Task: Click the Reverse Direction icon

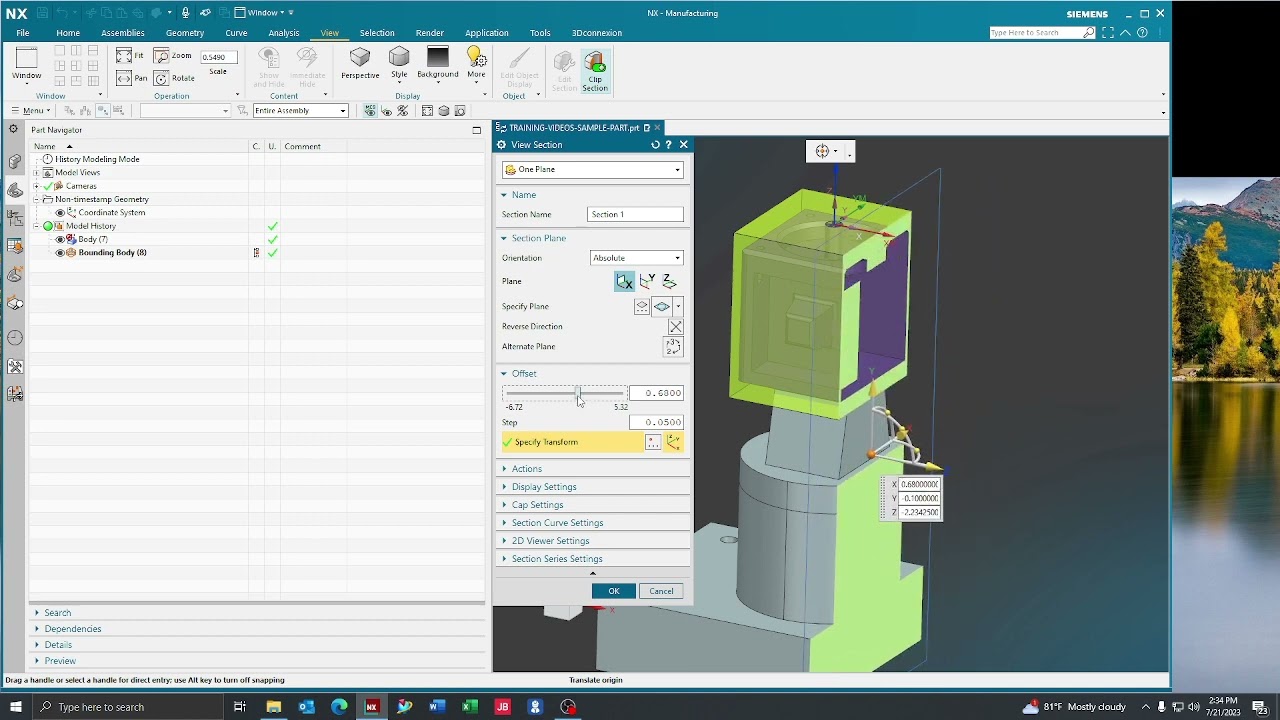Action: (675, 327)
